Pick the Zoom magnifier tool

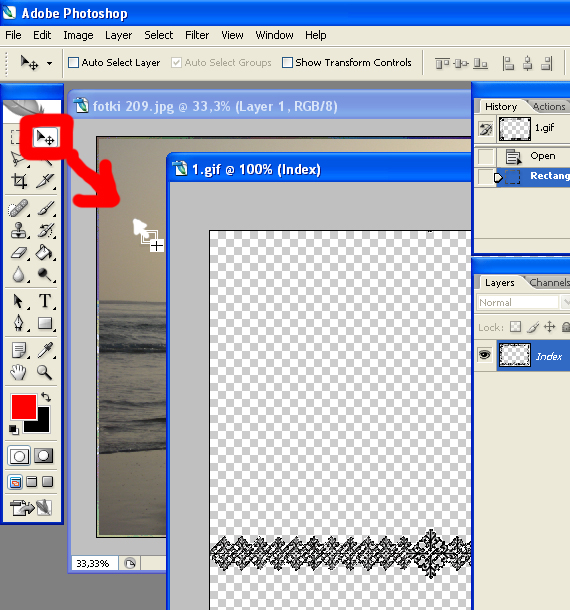coord(44,372)
